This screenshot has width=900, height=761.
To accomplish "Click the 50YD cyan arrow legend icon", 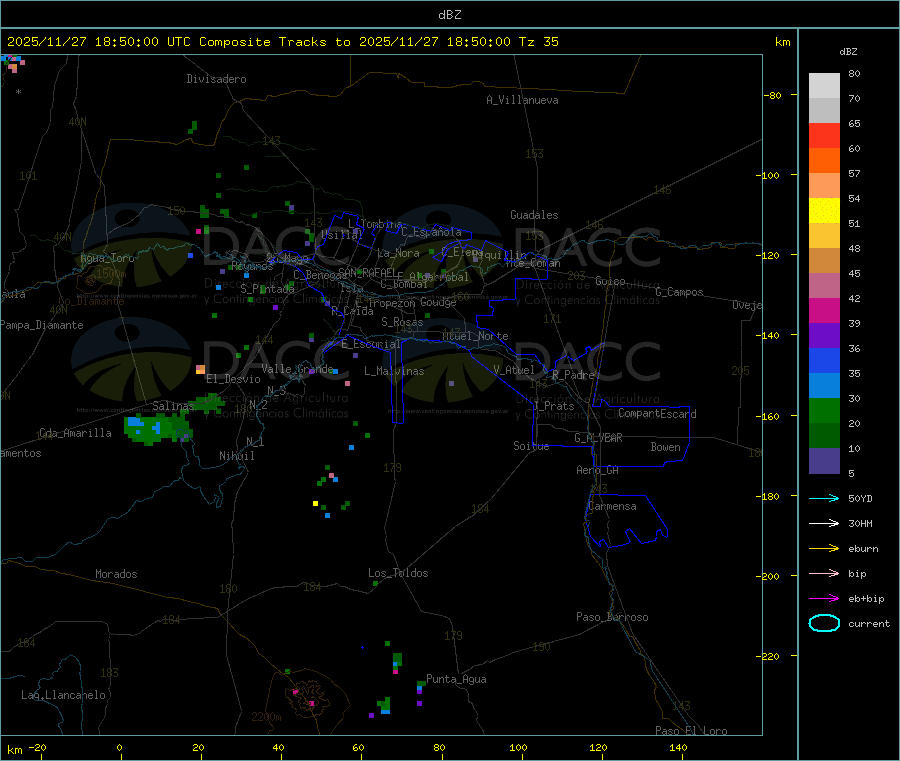I will [824, 498].
